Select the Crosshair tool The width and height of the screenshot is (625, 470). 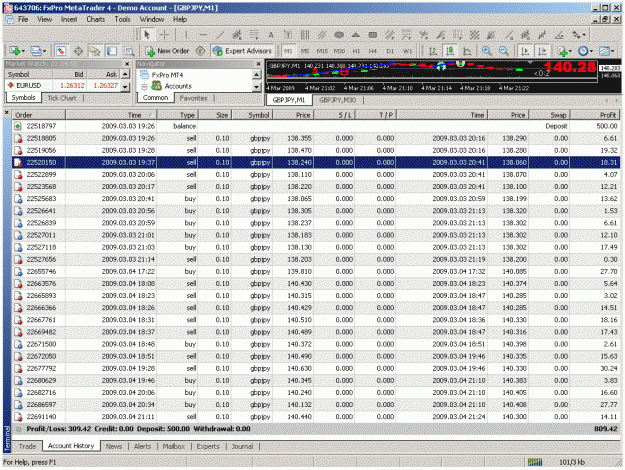click(164, 35)
